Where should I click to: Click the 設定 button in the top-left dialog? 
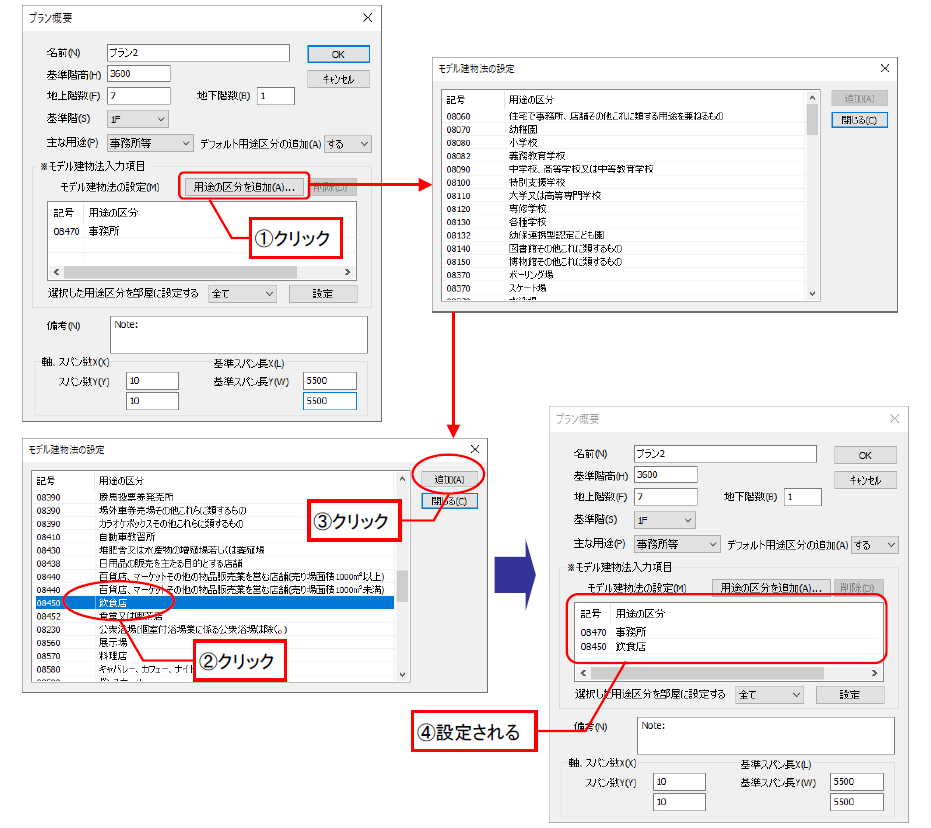[323, 294]
